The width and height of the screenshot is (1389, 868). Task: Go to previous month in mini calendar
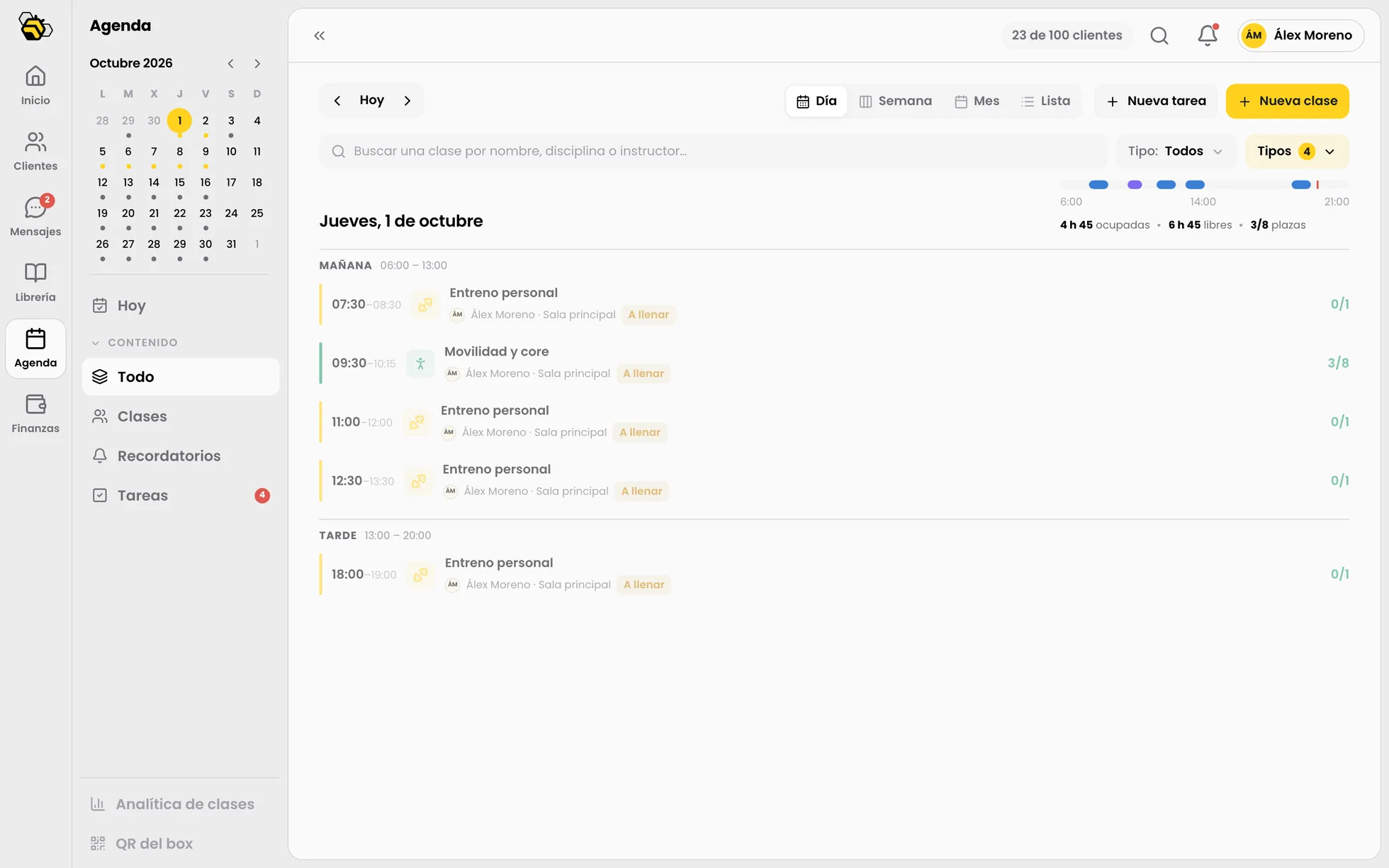click(x=231, y=64)
